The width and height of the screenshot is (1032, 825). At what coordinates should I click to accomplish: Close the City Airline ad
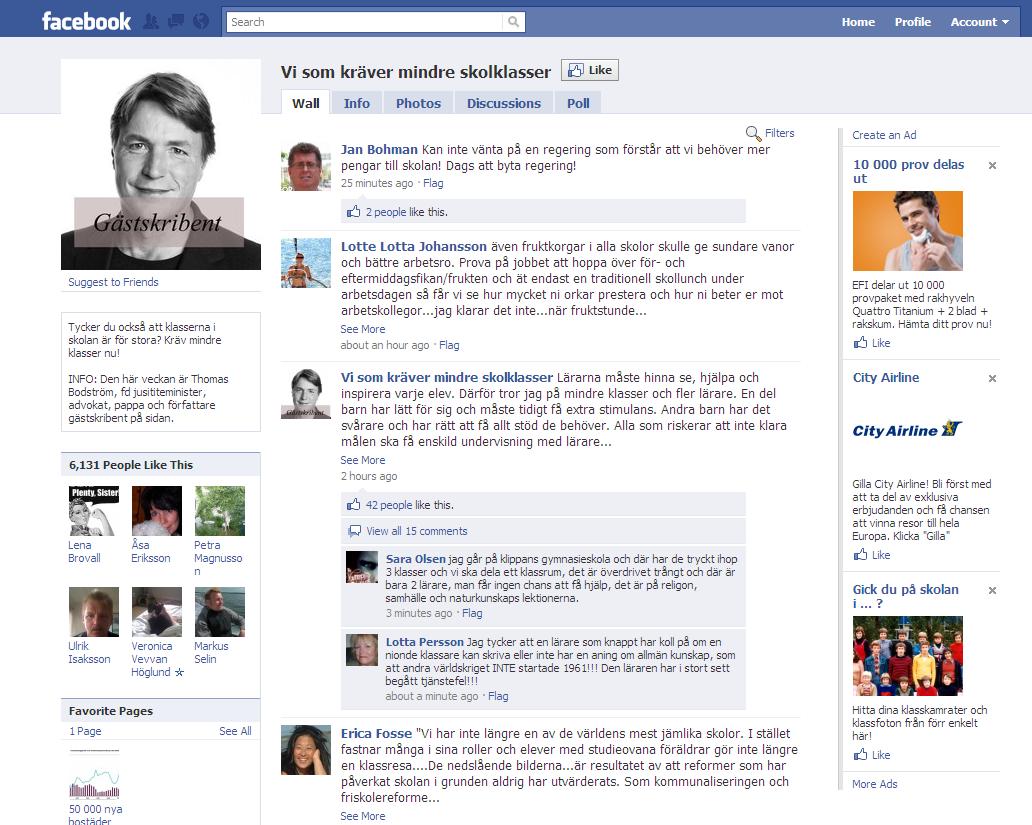point(992,379)
